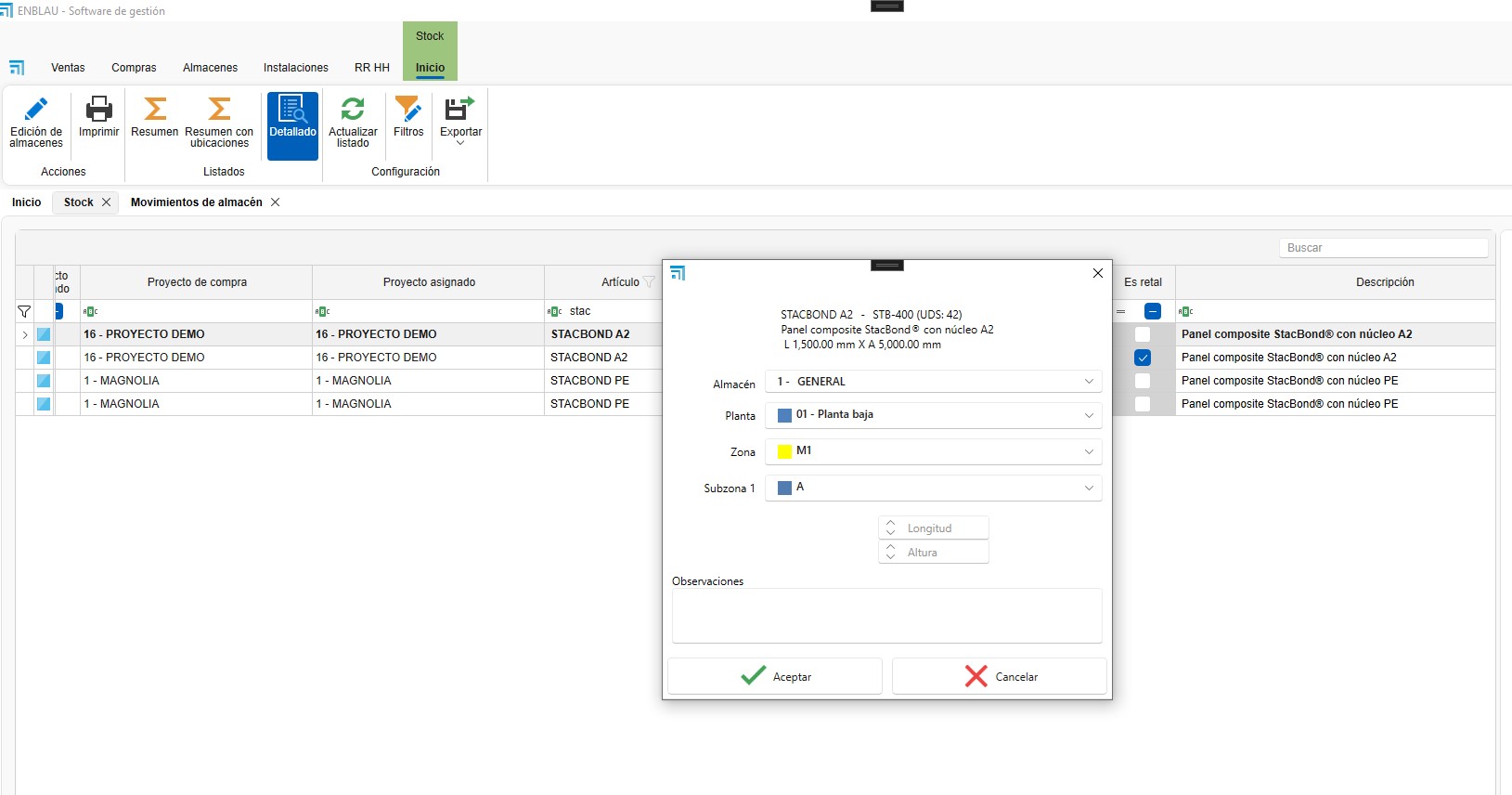
Task: Expand the Subzona 1 dropdown
Action: tap(1089, 488)
